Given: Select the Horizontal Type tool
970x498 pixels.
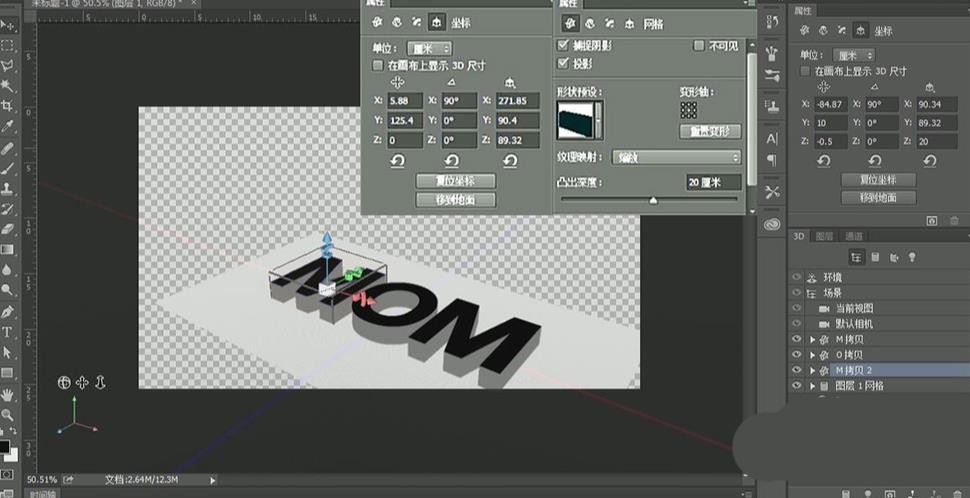Looking at the screenshot, I should coord(7,332).
